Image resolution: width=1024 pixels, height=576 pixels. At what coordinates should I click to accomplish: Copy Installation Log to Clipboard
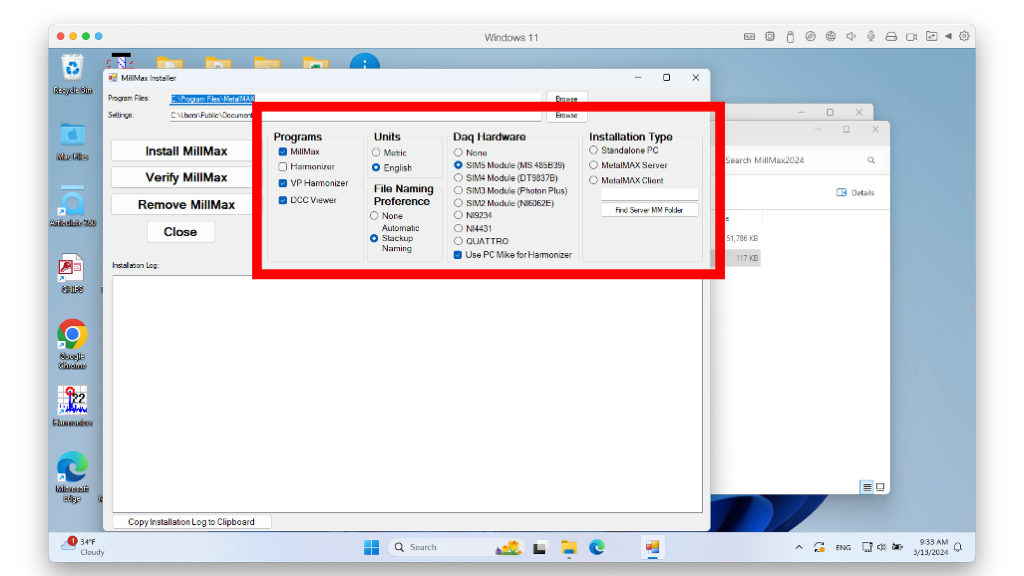click(x=191, y=522)
